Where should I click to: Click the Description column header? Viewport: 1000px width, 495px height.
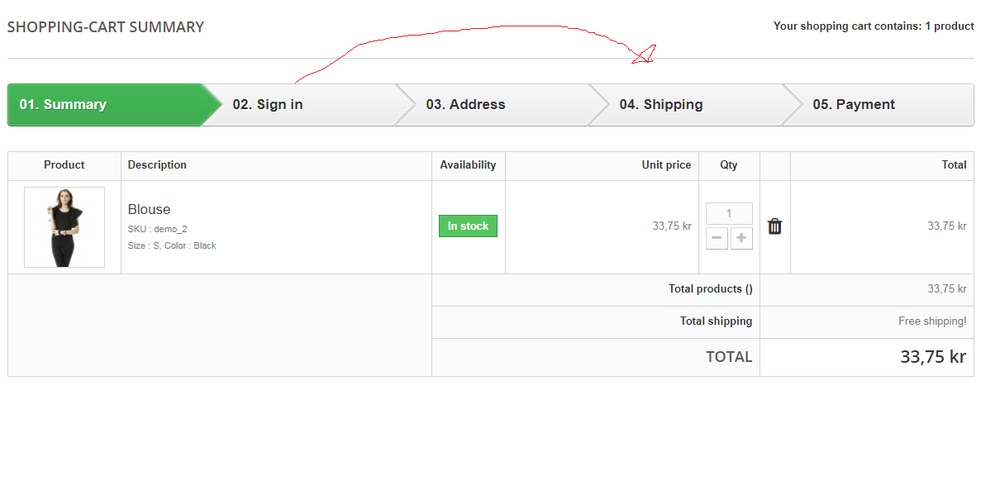click(x=157, y=165)
